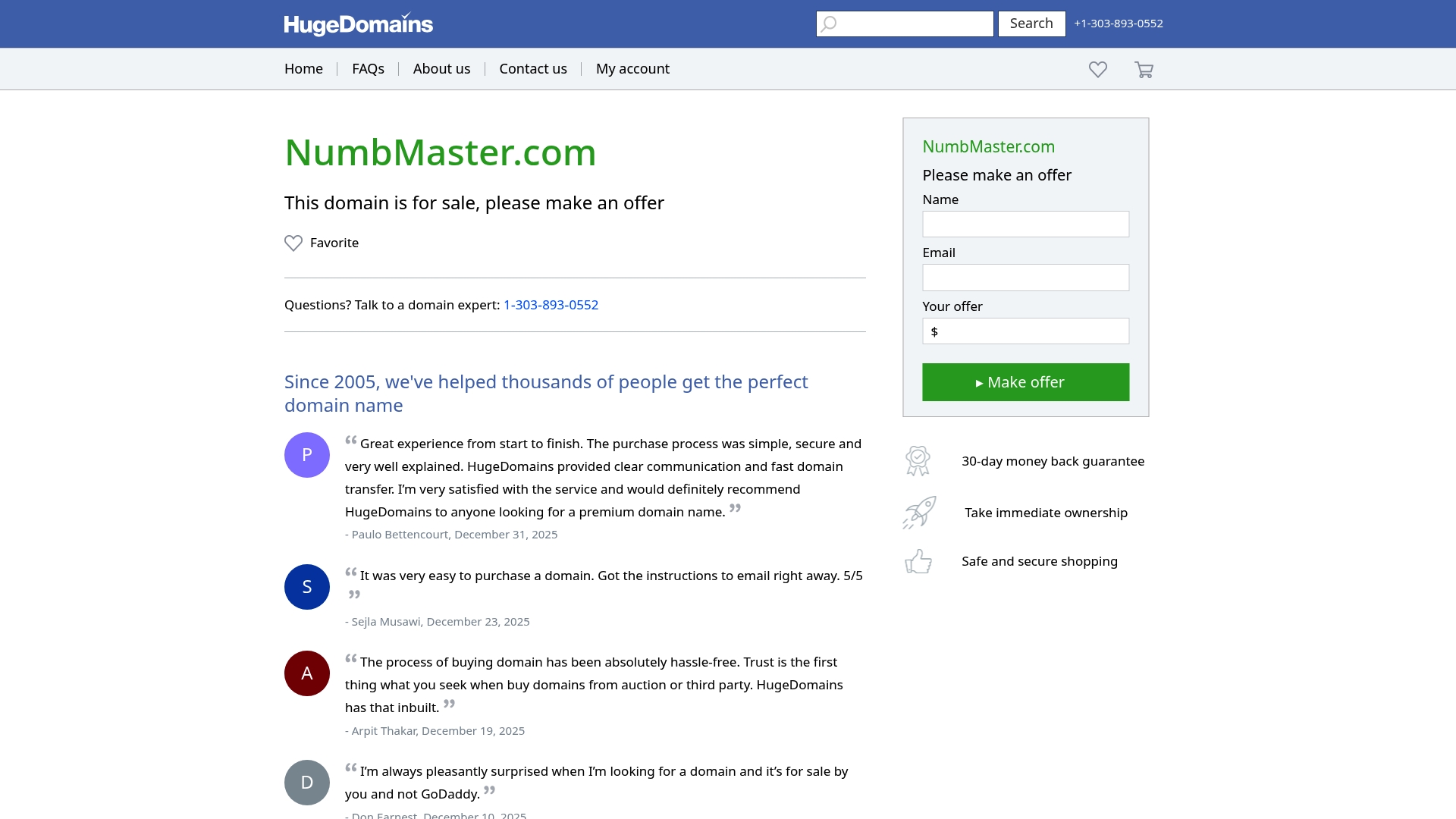Click the thumbs-up icon next to secure shopping
Screen dimensions: 1456x819
tap(918, 561)
